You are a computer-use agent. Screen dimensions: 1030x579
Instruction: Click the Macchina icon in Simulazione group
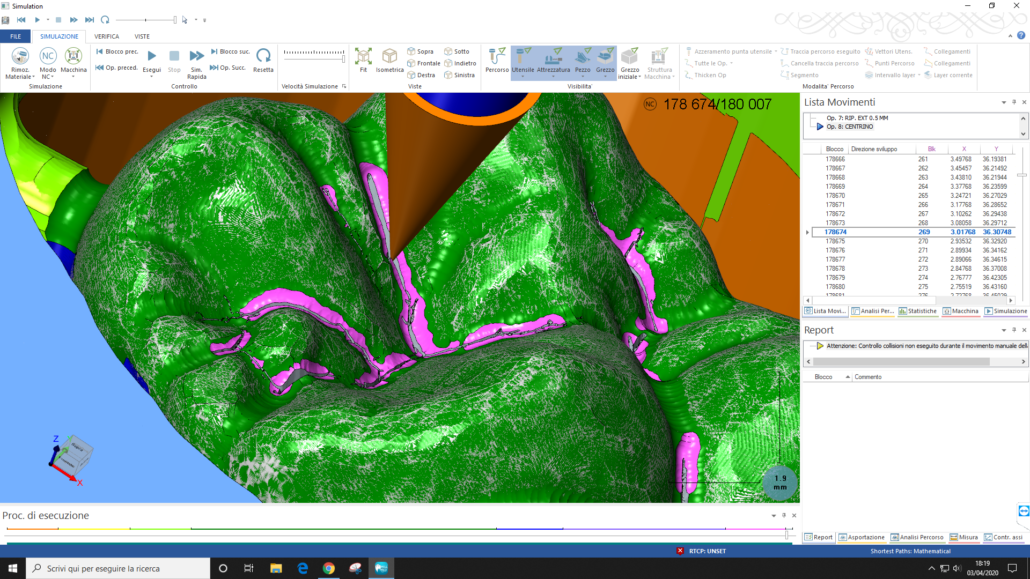(74, 56)
